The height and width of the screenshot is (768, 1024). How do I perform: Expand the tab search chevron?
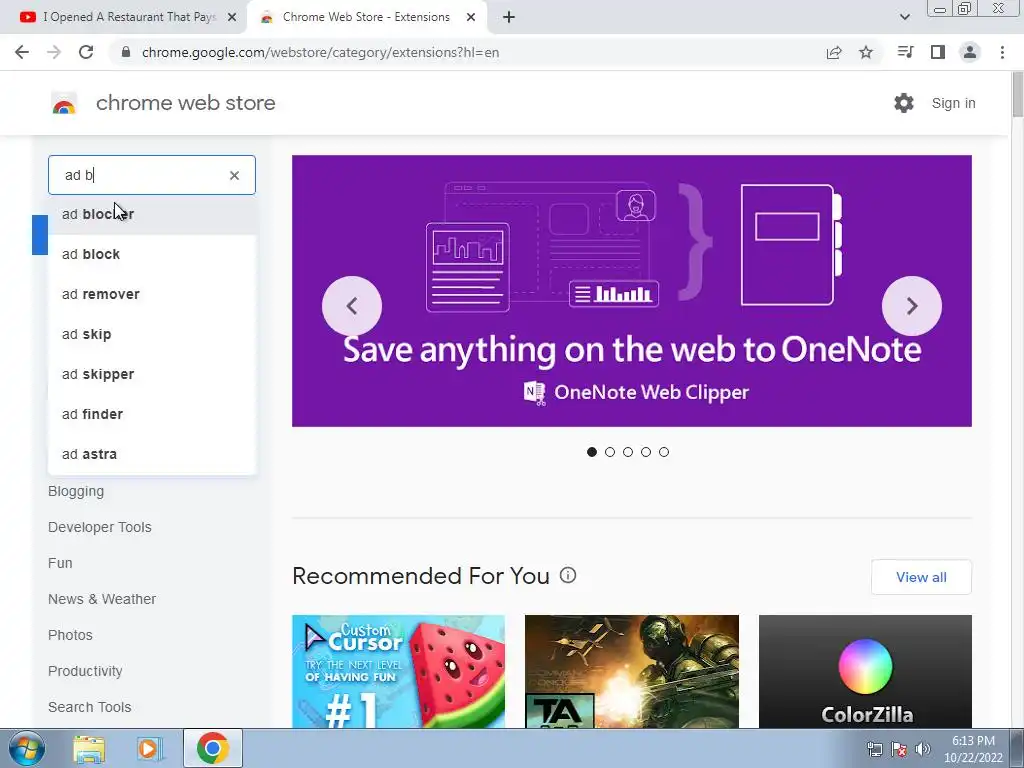point(904,17)
